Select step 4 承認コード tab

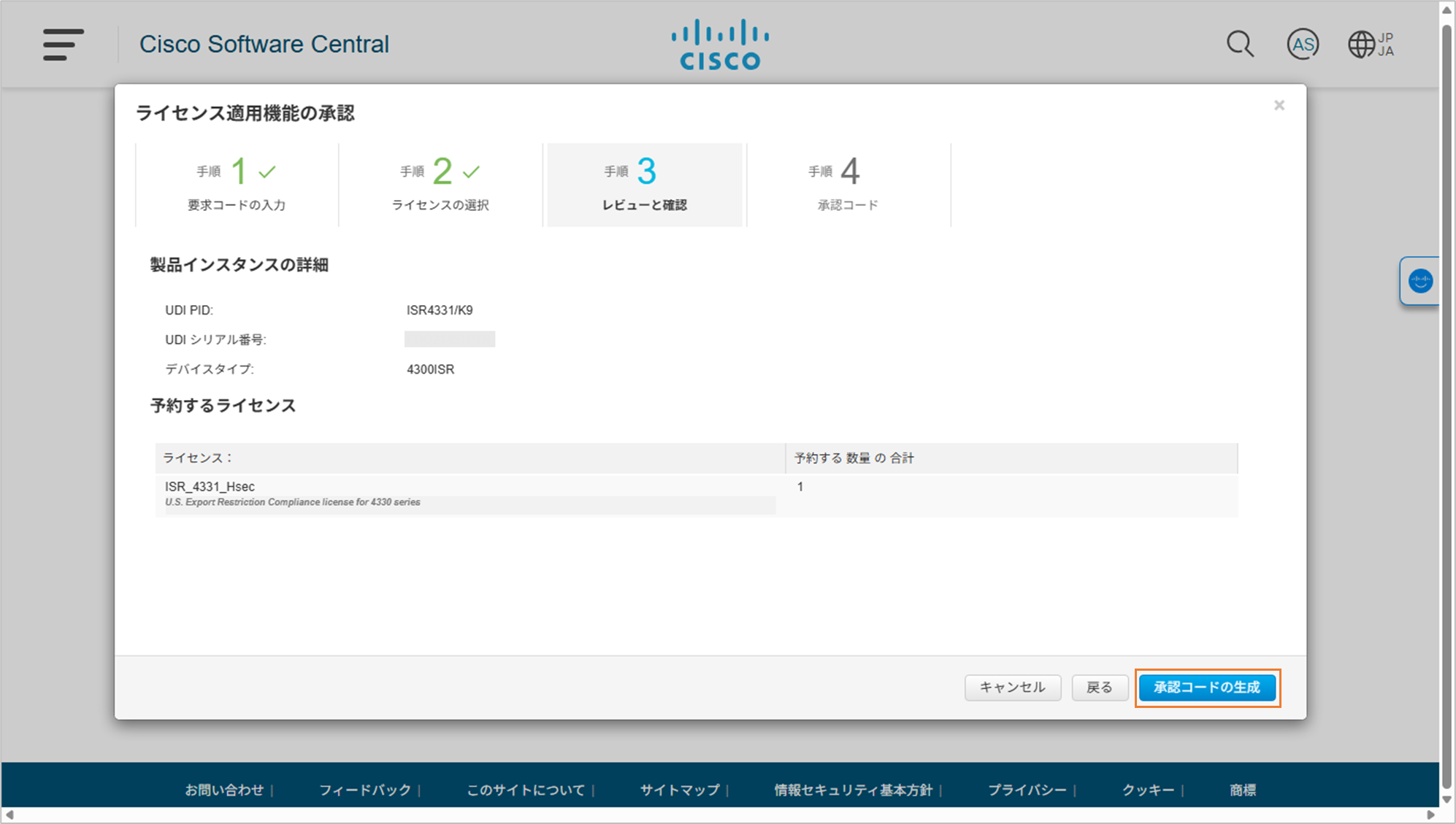(848, 185)
